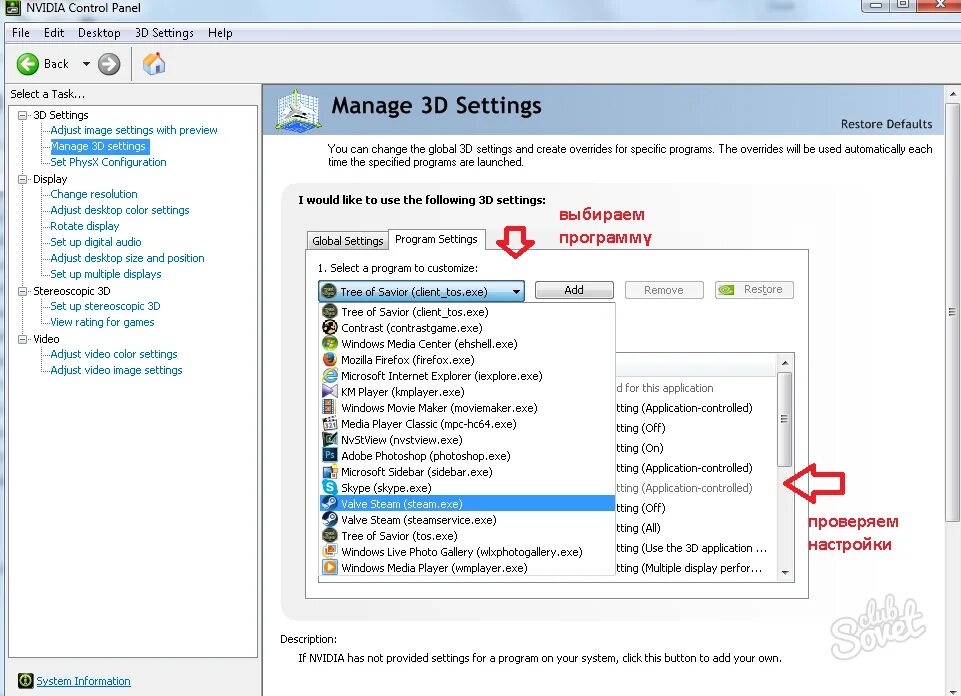Click the grey Forward arrow icon
This screenshot has width=961, height=696.
point(109,64)
